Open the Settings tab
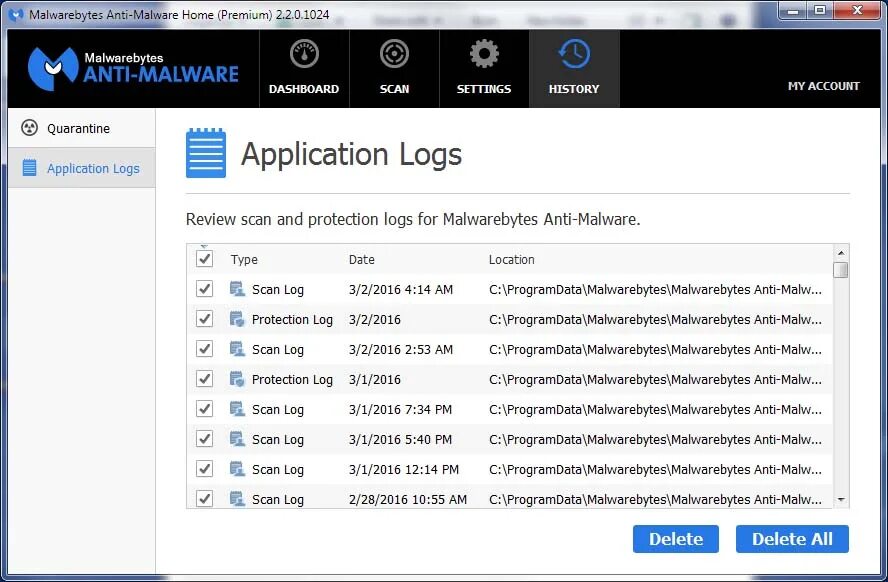The width and height of the screenshot is (888, 582). (x=484, y=69)
